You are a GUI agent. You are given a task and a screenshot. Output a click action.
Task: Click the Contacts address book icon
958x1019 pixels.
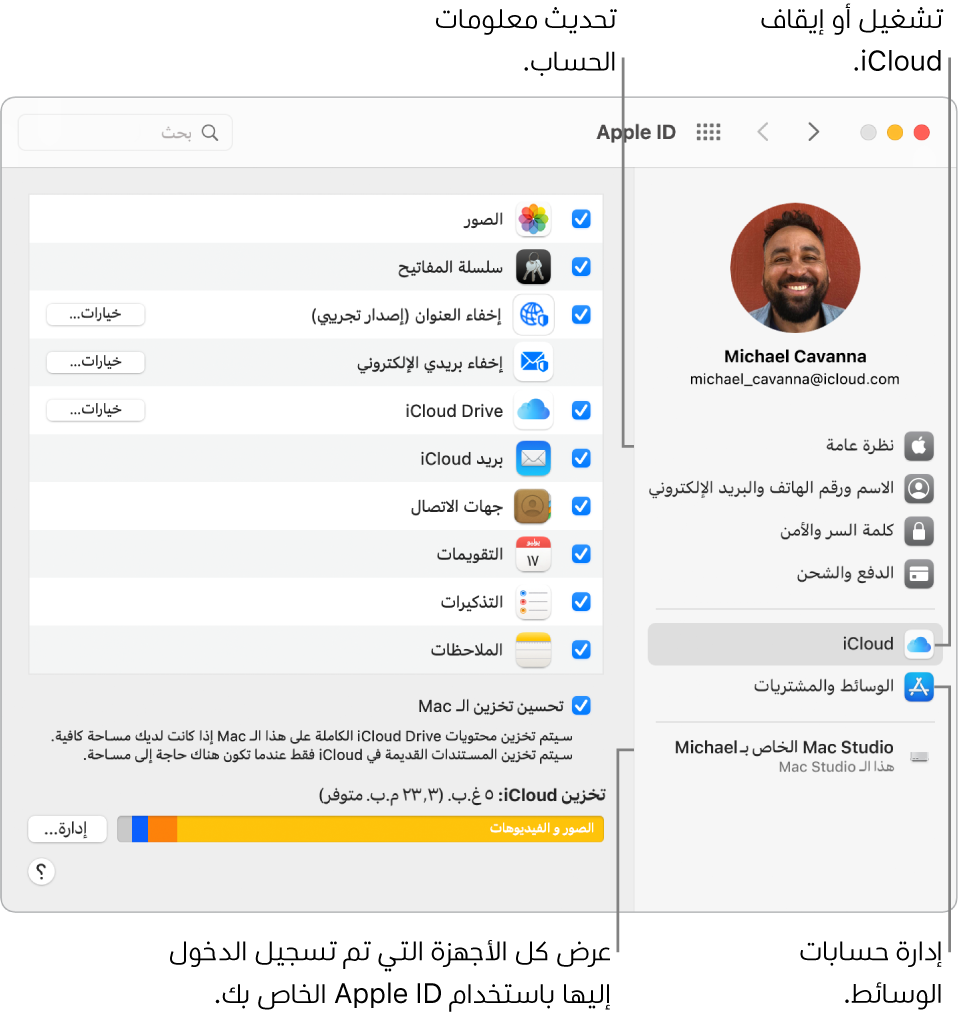click(533, 506)
